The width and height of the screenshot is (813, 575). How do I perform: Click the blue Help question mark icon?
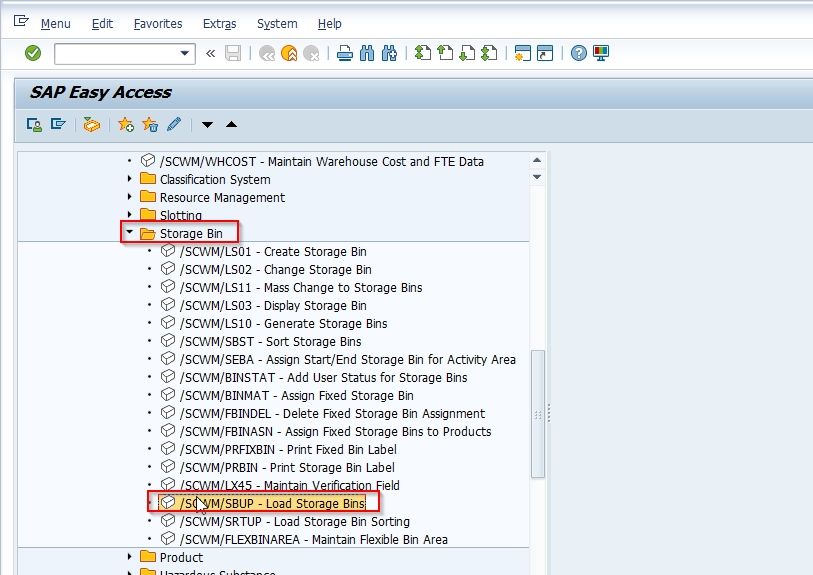pos(579,53)
